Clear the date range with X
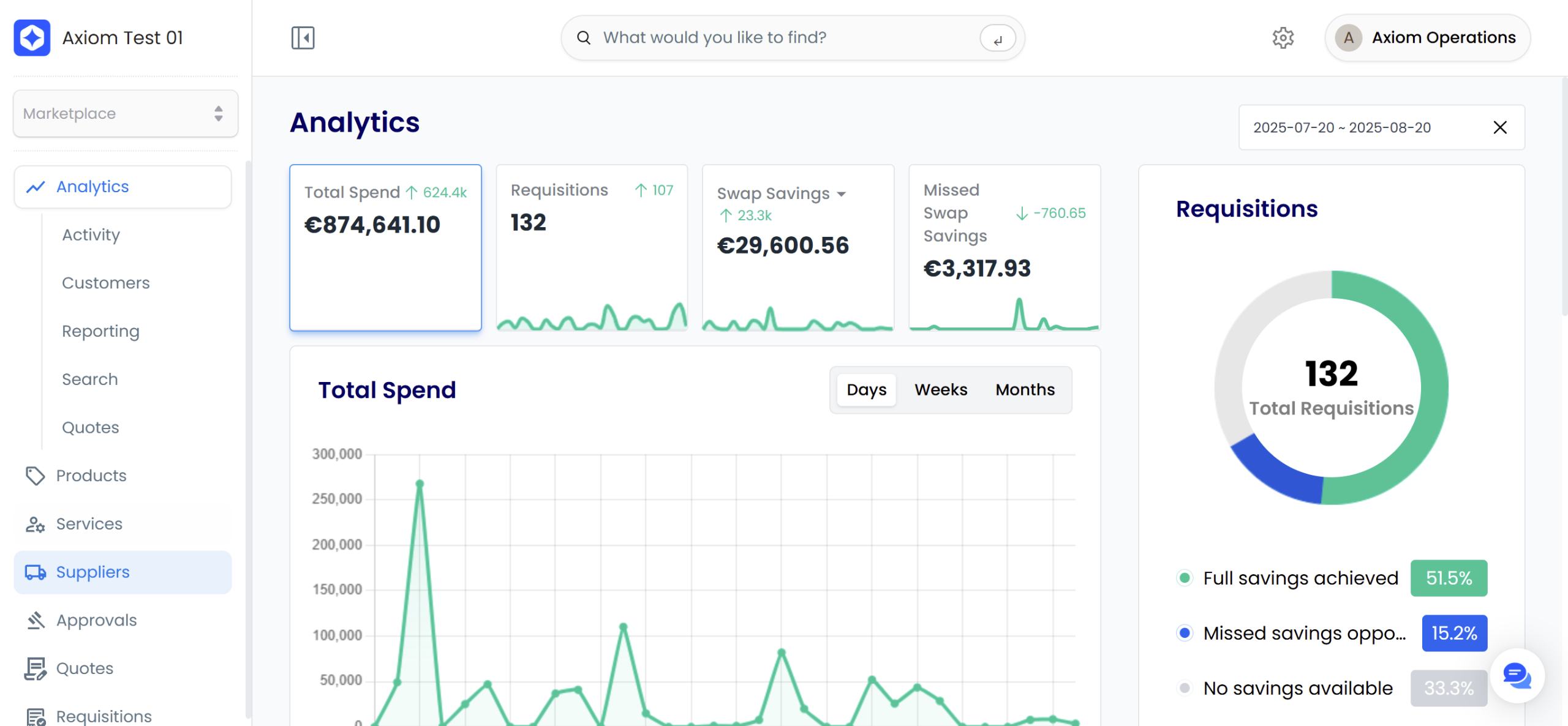This screenshot has height=726, width=1568. [1500, 127]
